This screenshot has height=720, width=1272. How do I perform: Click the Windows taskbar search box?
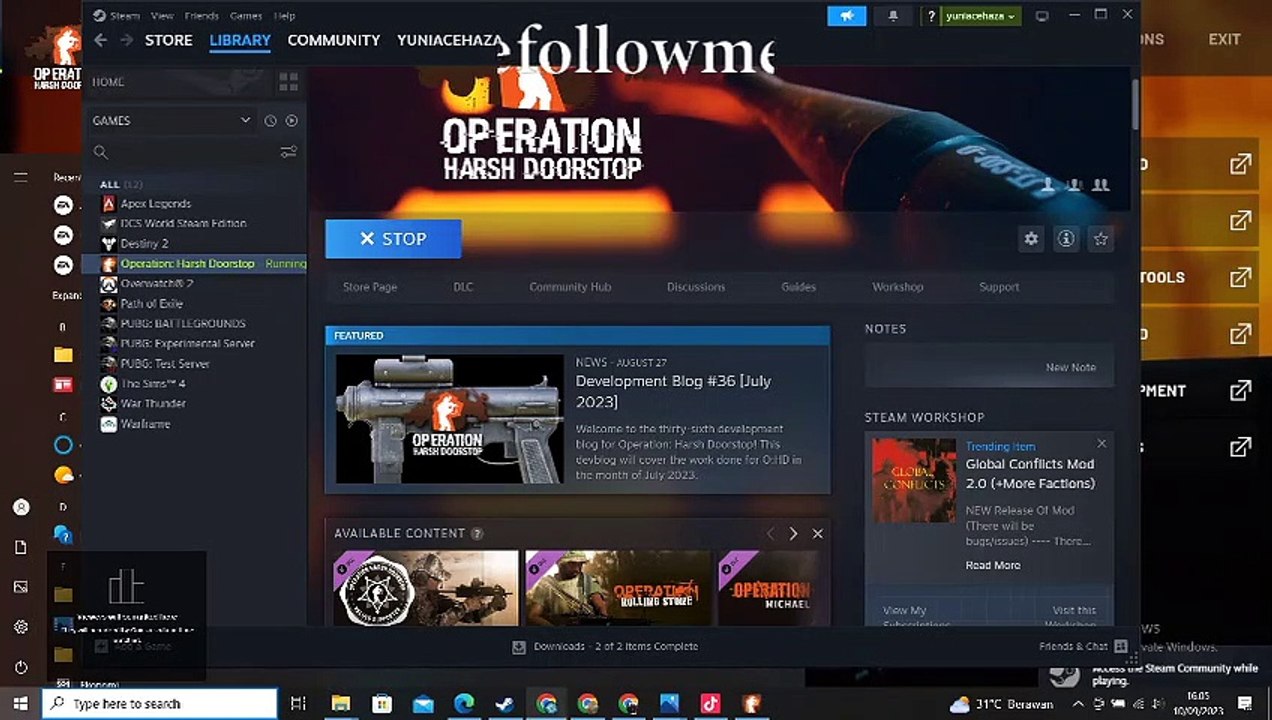159,704
